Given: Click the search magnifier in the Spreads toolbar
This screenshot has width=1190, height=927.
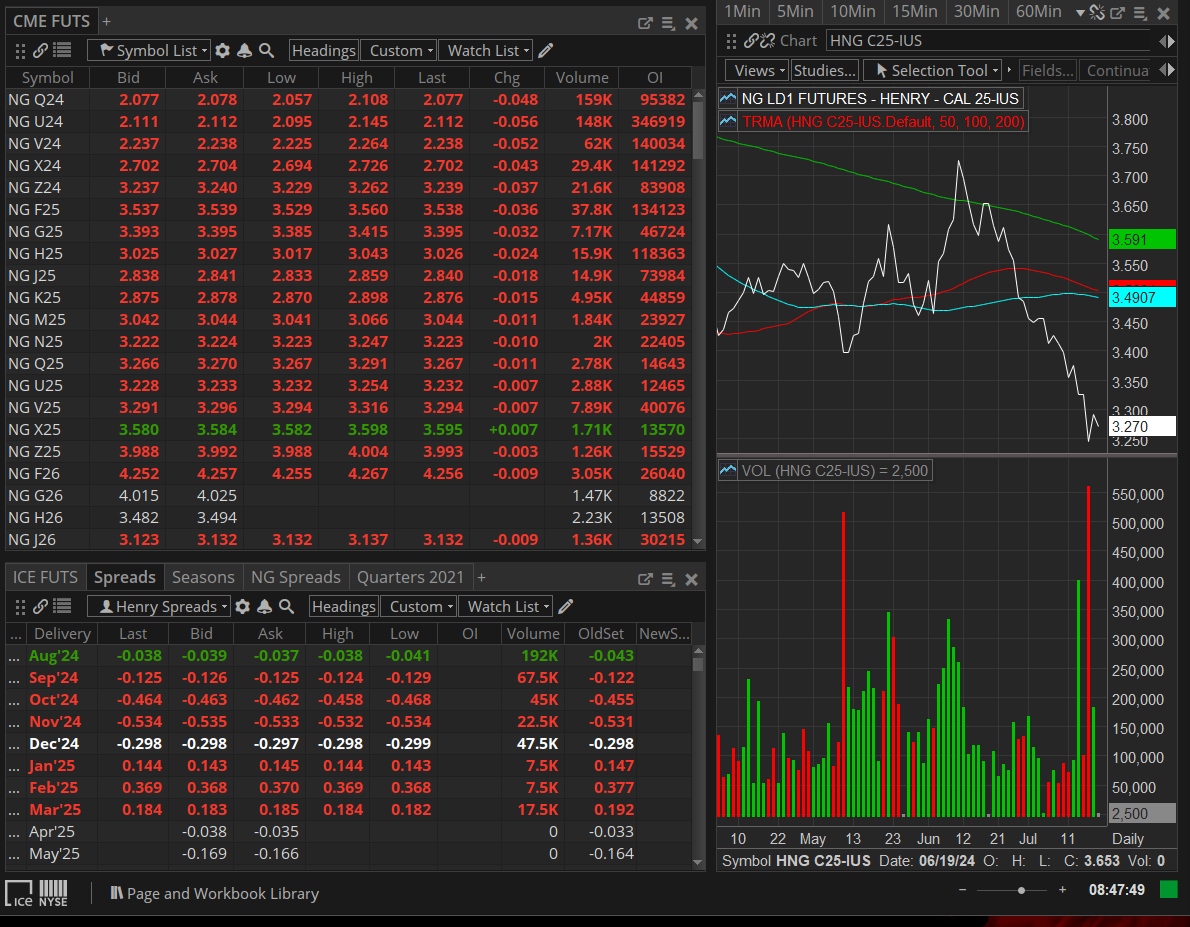Looking at the screenshot, I should pyautogui.click(x=287, y=606).
